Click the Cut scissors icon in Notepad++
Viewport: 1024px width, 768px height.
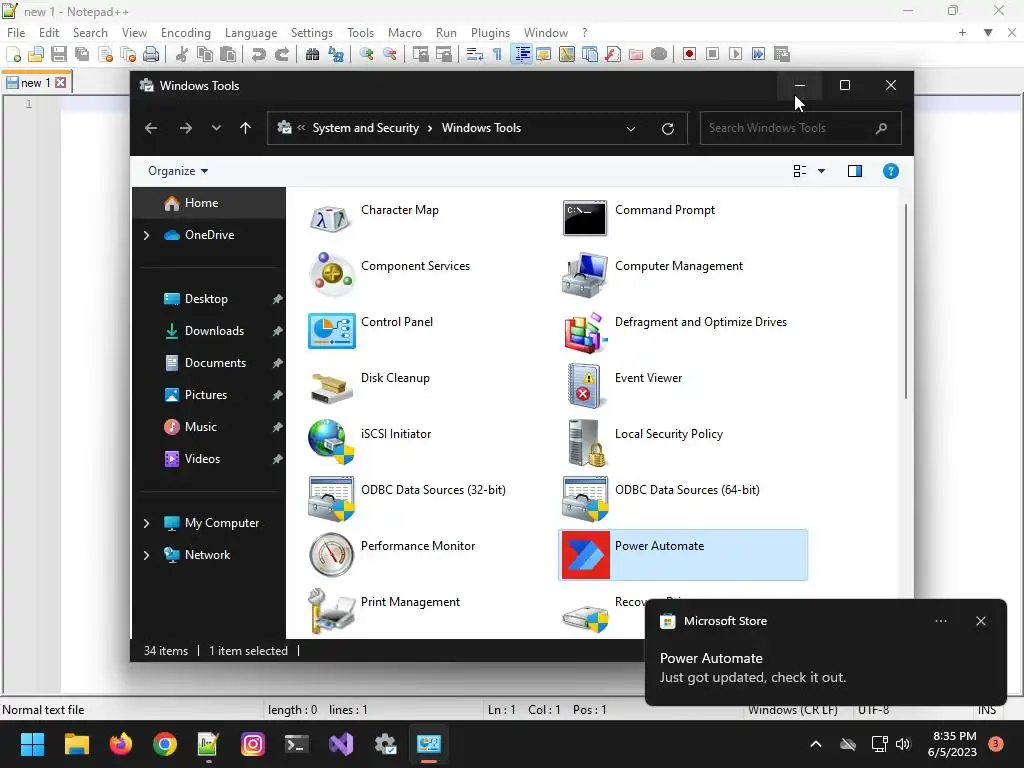point(182,54)
